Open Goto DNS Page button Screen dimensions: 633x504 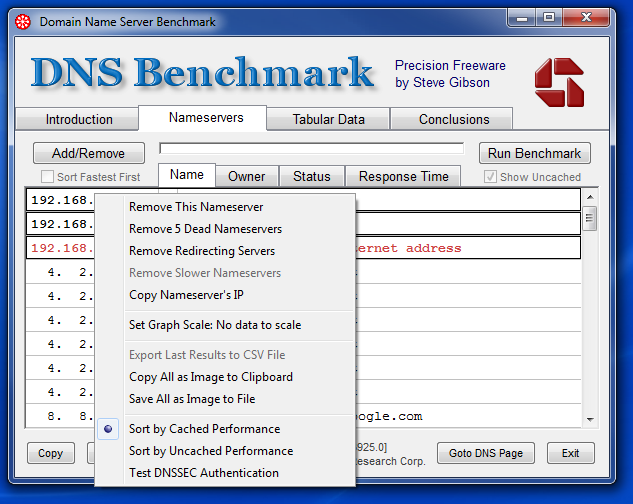[486, 453]
